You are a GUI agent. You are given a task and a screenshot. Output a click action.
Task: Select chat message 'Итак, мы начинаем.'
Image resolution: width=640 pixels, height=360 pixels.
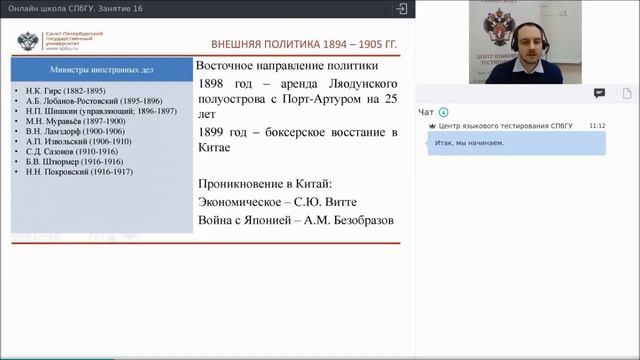click(516, 143)
